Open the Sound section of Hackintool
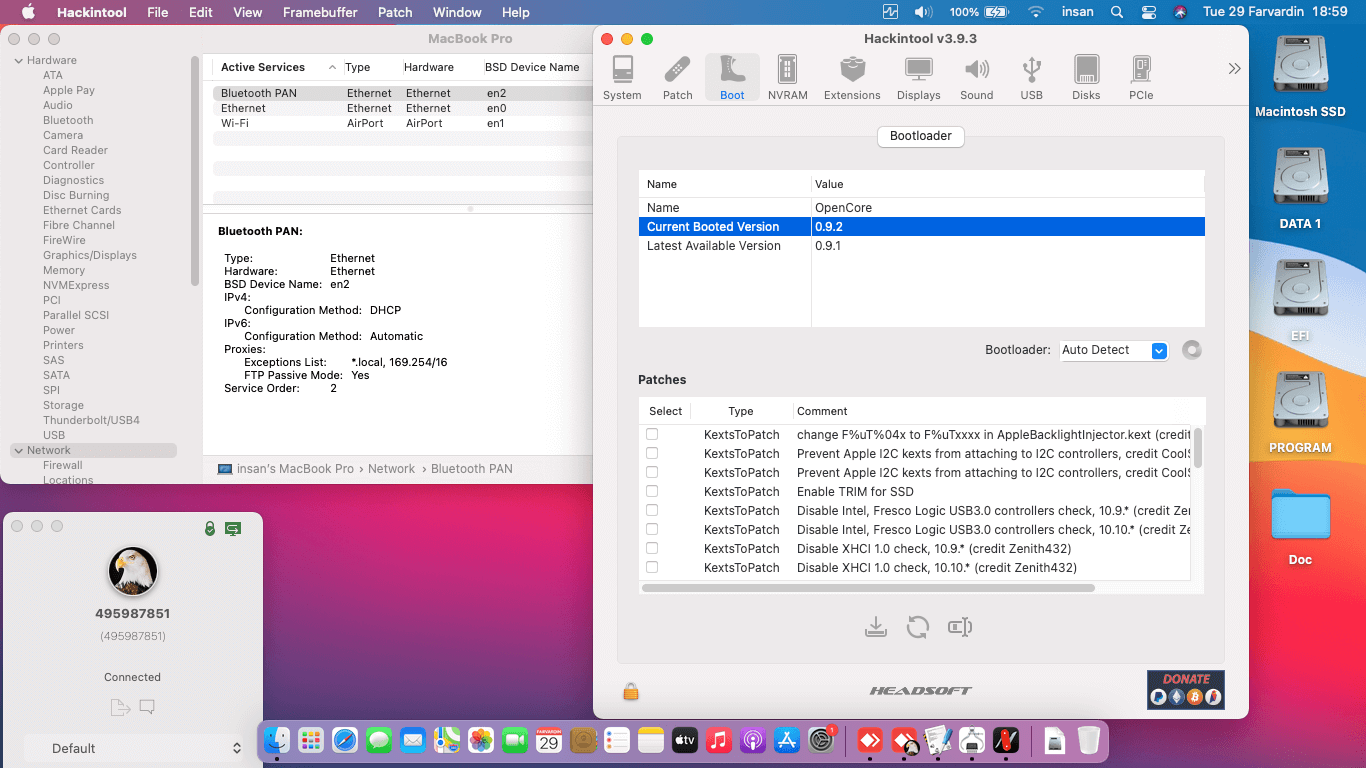 977,76
